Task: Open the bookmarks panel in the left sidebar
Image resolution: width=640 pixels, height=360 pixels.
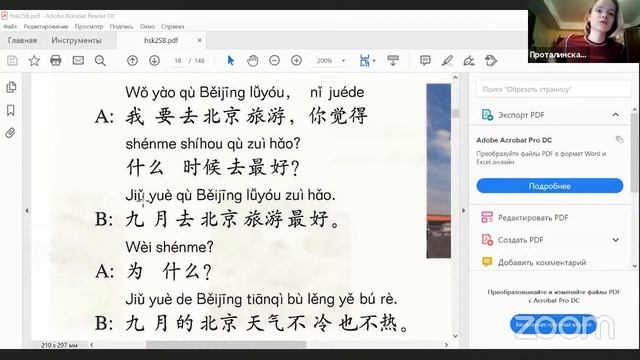Action: tap(11, 110)
